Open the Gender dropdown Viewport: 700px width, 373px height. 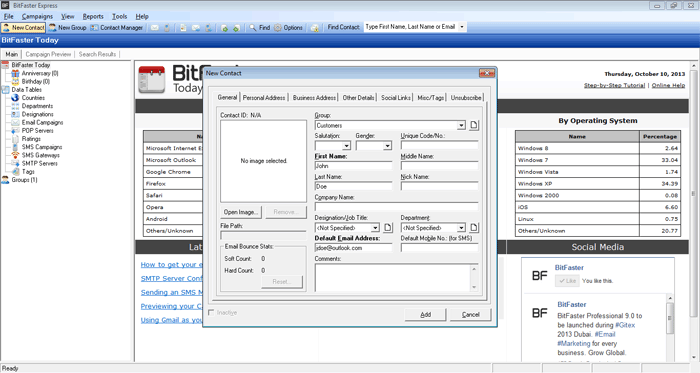coord(388,146)
